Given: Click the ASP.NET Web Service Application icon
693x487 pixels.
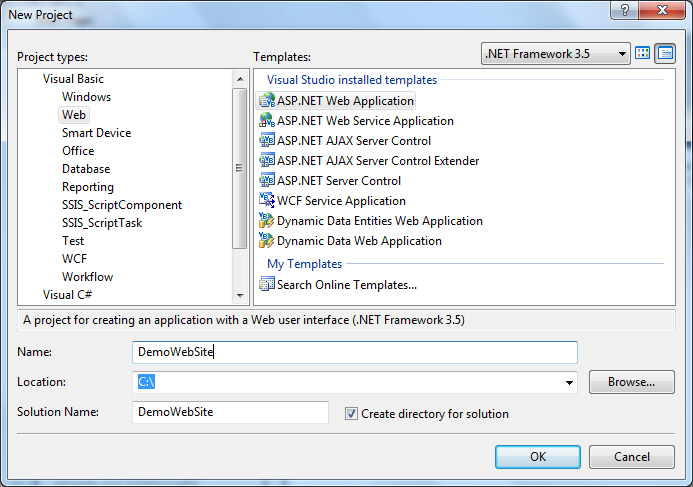Looking at the screenshot, I should 267,121.
